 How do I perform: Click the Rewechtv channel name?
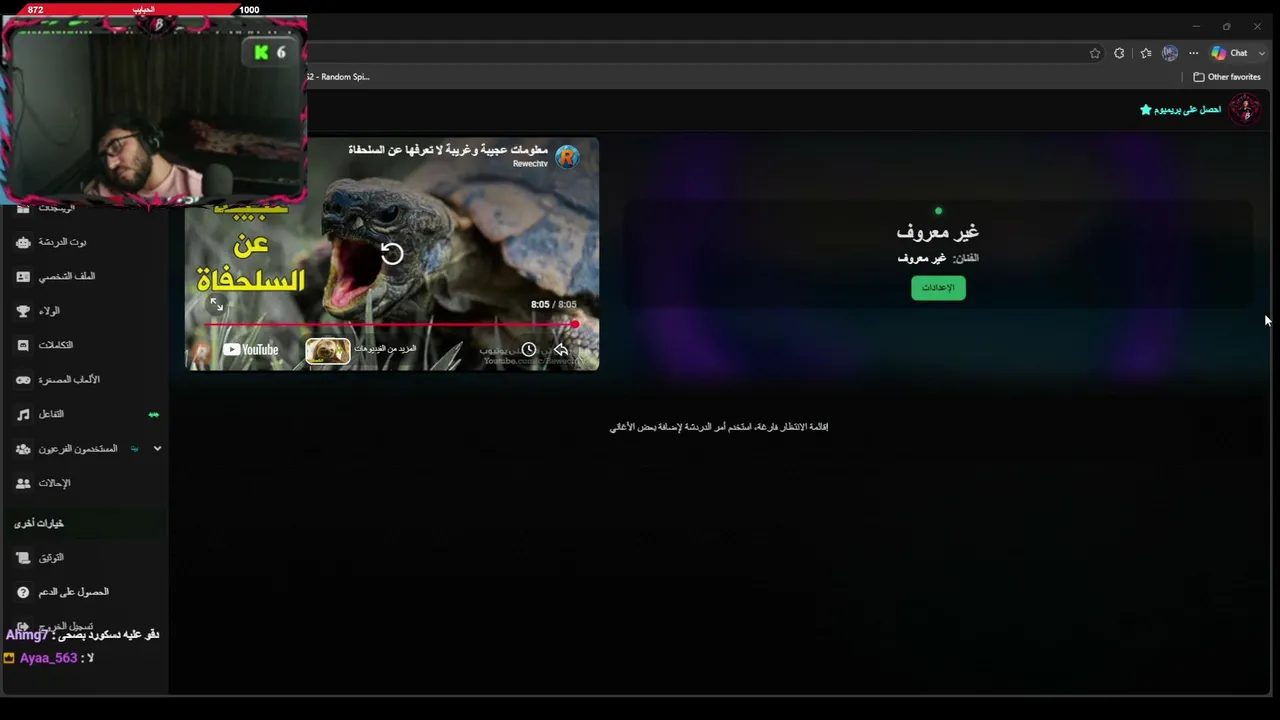click(x=530, y=164)
